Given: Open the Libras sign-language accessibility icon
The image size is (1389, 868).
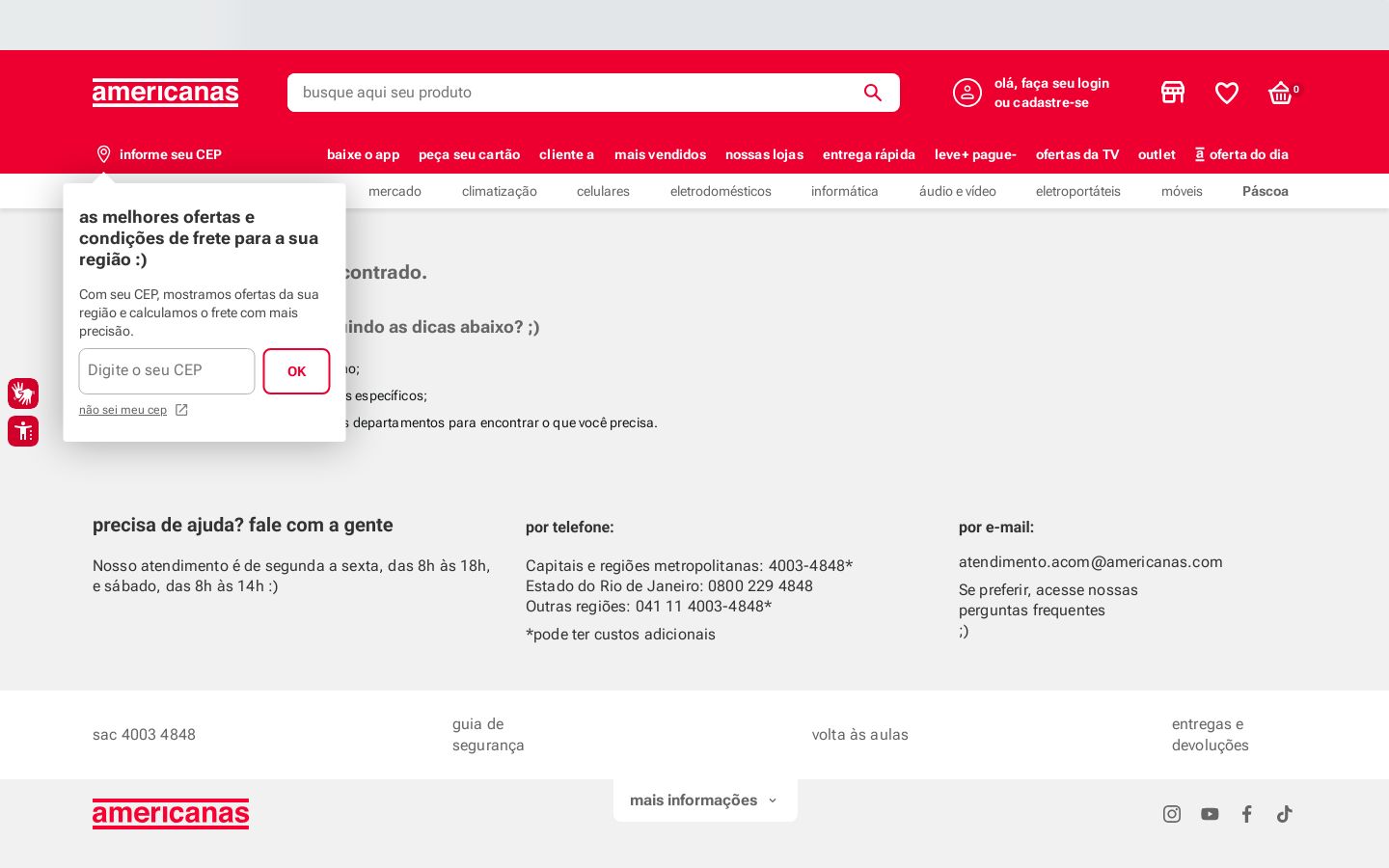Looking at the screenshot, I should pyautogui.click(x=23, y=393).
